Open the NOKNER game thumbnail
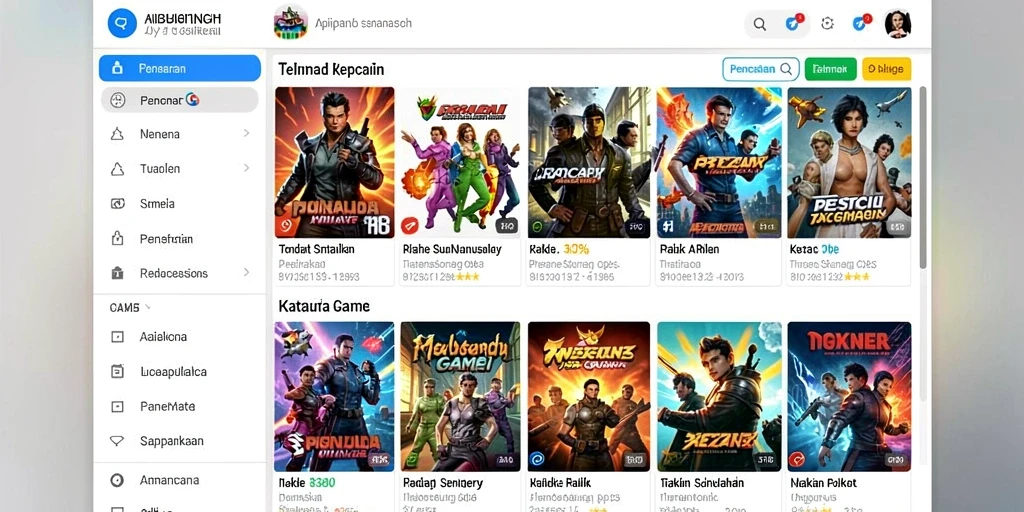Image resolution: width=1024 pixels, height=512 pixels. pyautogui.click(x=849, y=396)
